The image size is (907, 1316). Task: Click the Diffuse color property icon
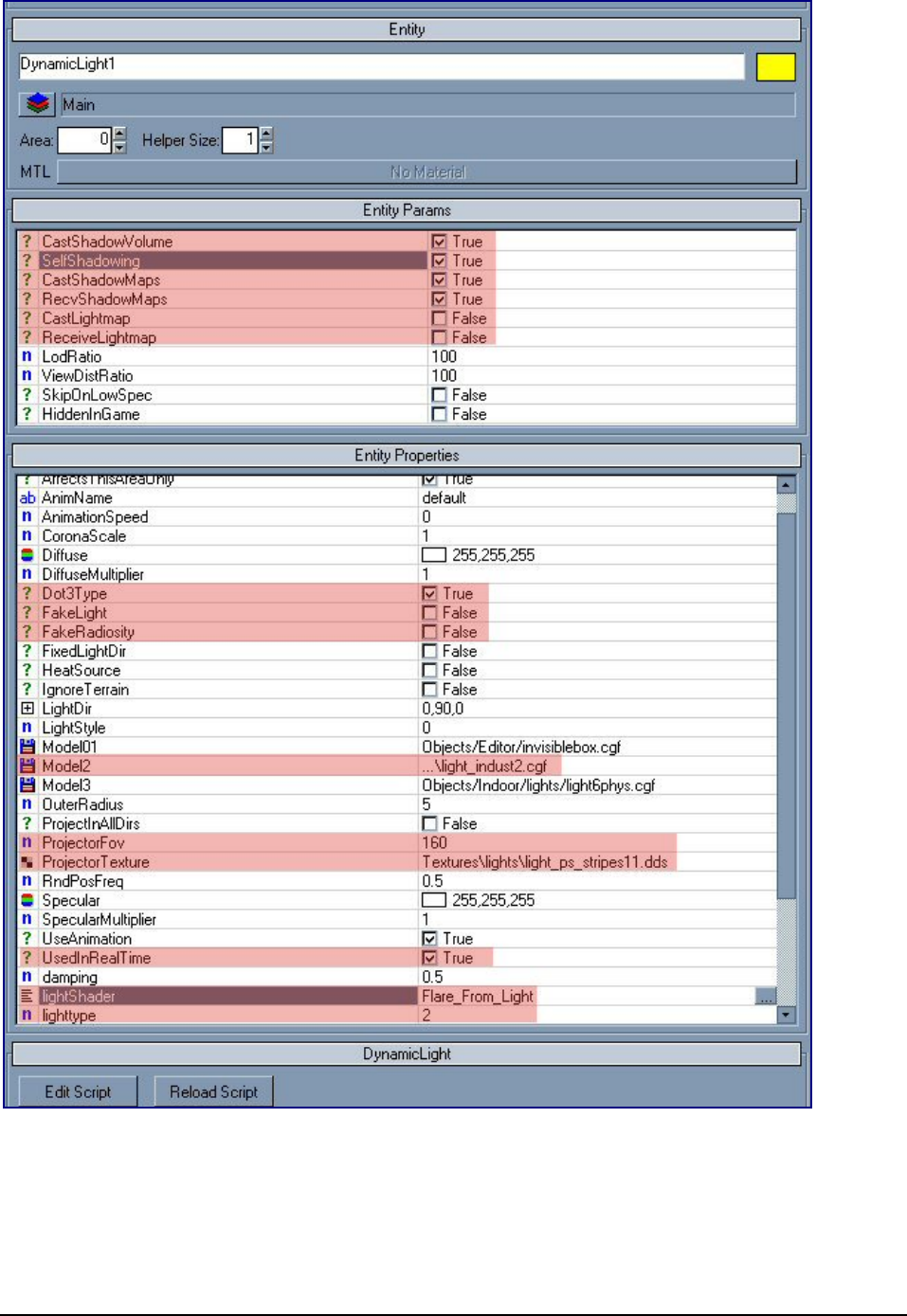tap(27, 555)
